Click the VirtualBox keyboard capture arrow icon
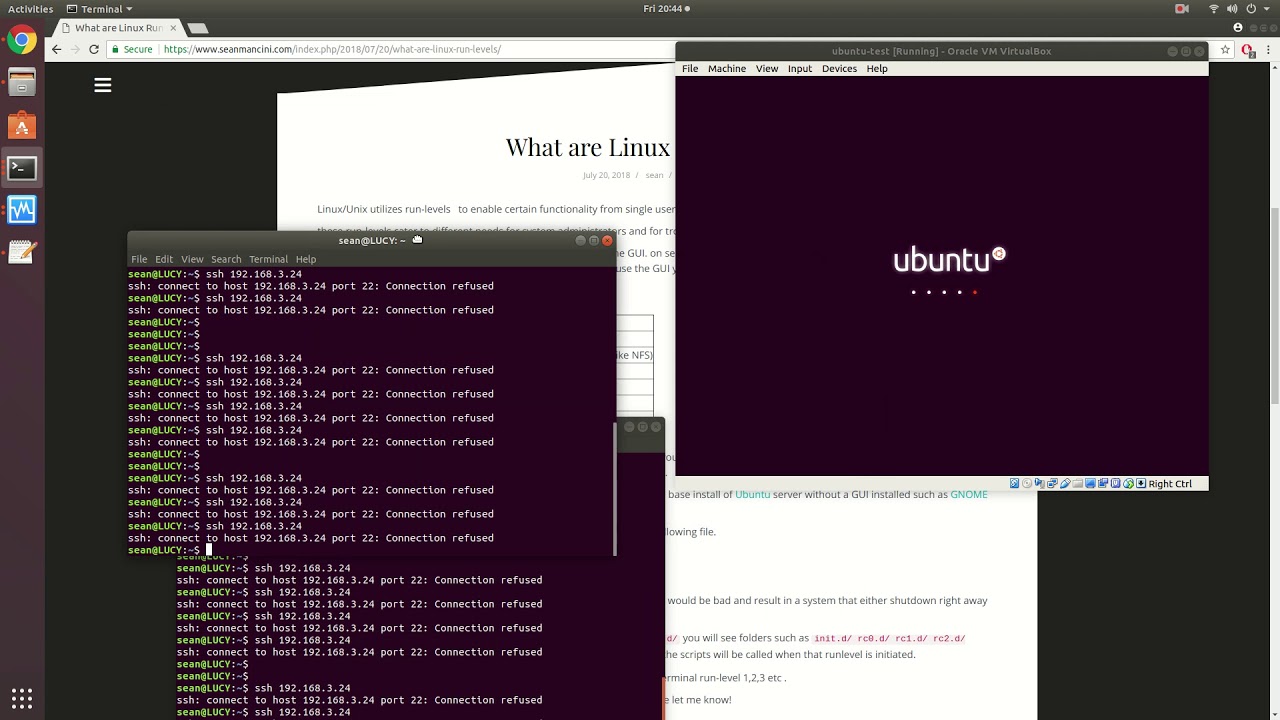 [1141, 483]
